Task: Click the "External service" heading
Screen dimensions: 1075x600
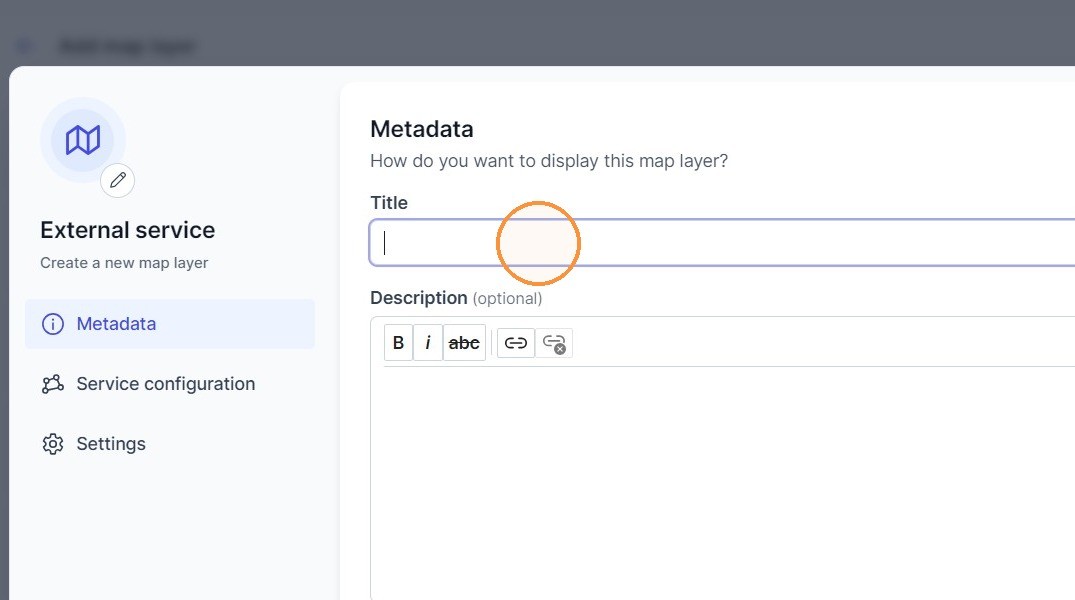Action: [128, 230]
